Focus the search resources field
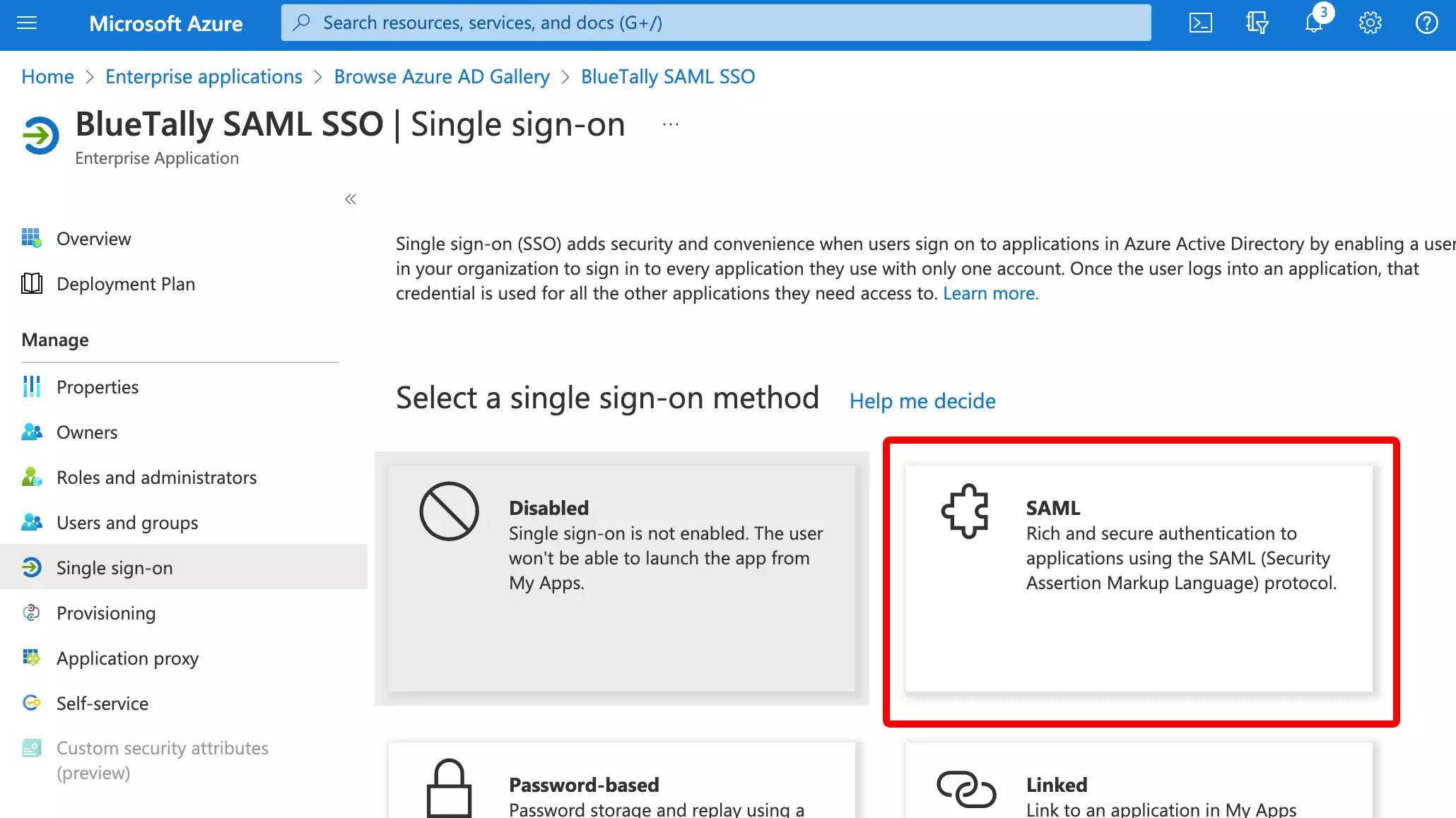The height and width of the screenshot is (818, 1456). 716,23
